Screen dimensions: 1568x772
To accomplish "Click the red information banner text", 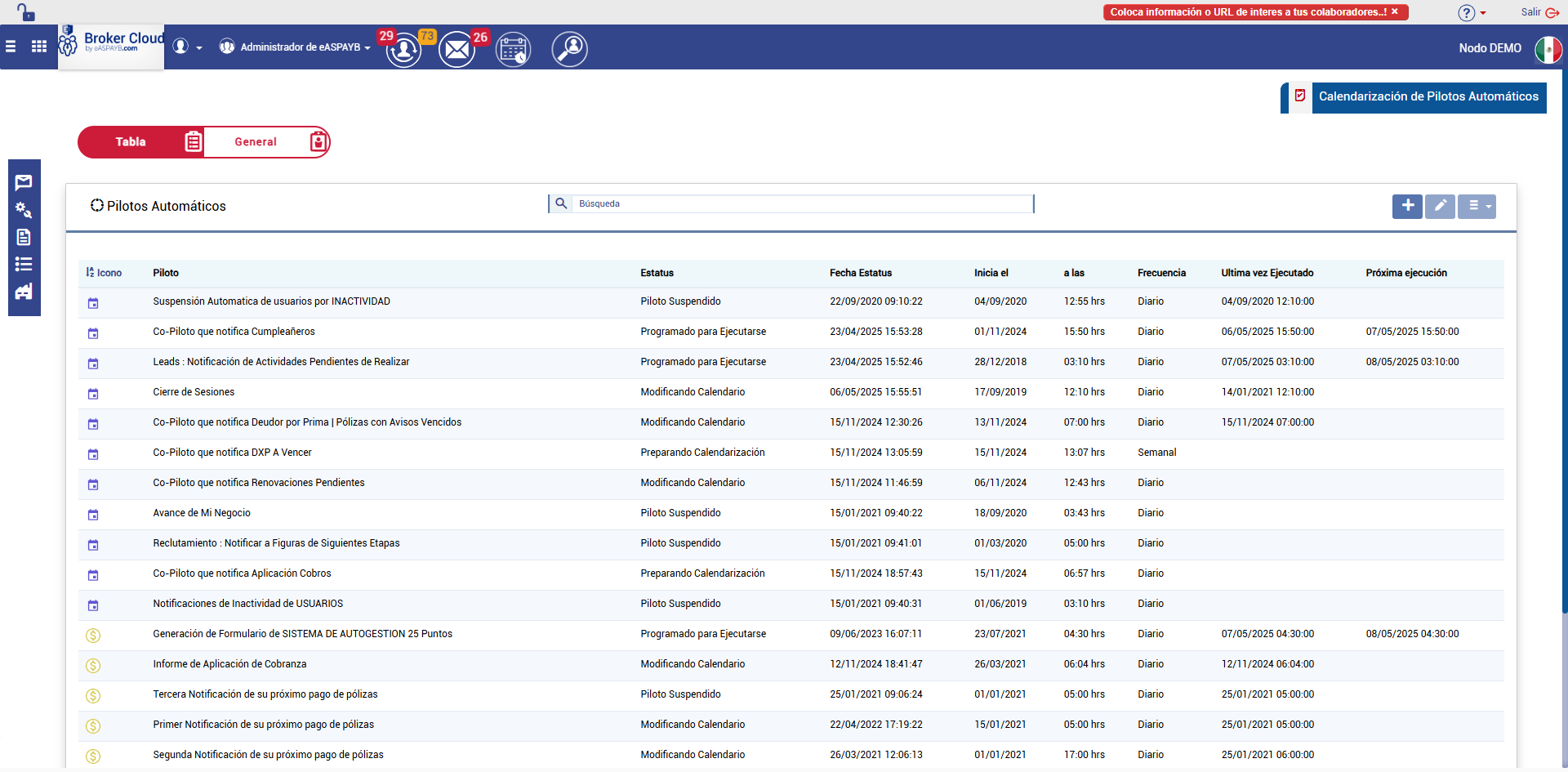I will pyautogui.click(x=1248, y=12).
